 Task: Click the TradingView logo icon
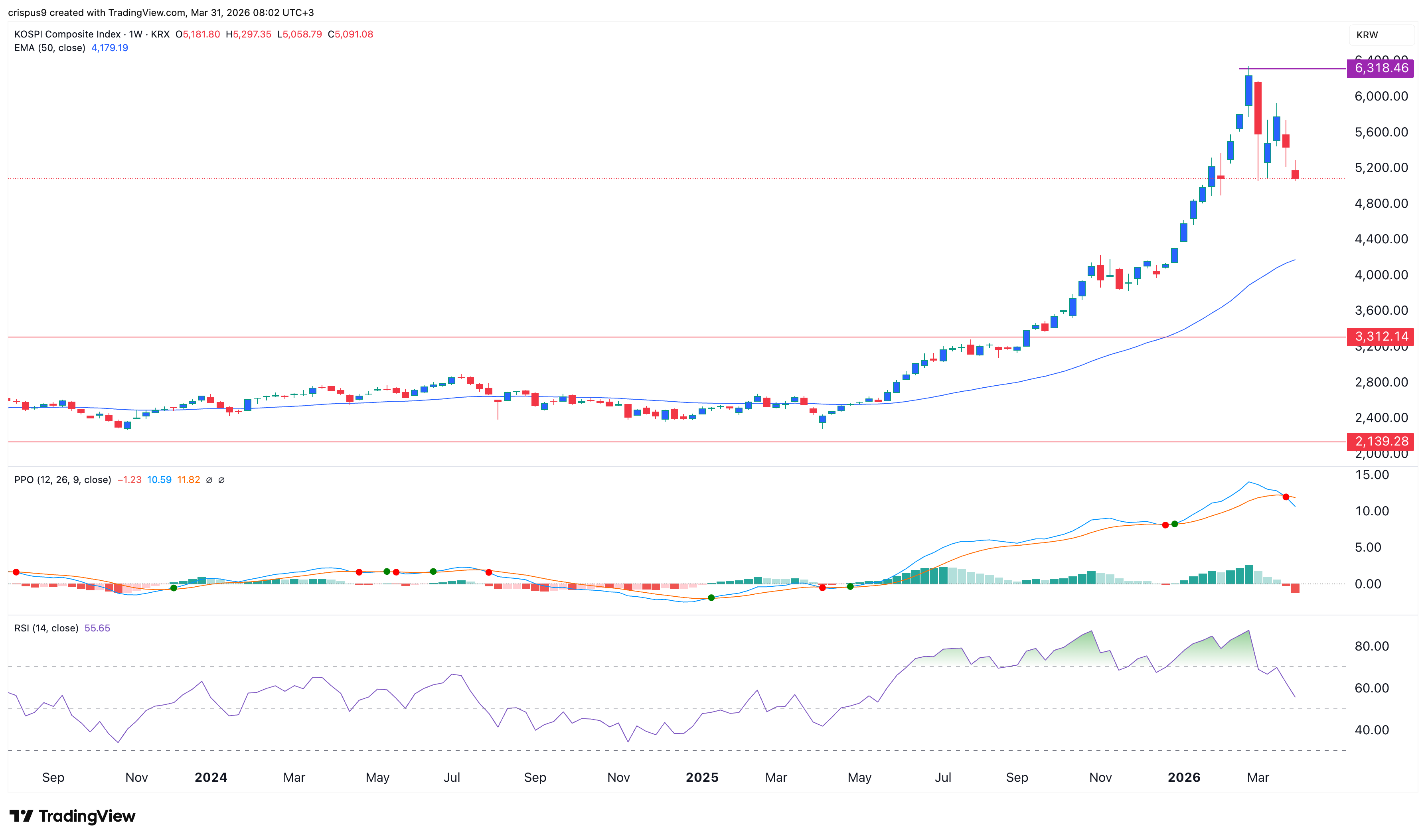[x=22, y=816]
